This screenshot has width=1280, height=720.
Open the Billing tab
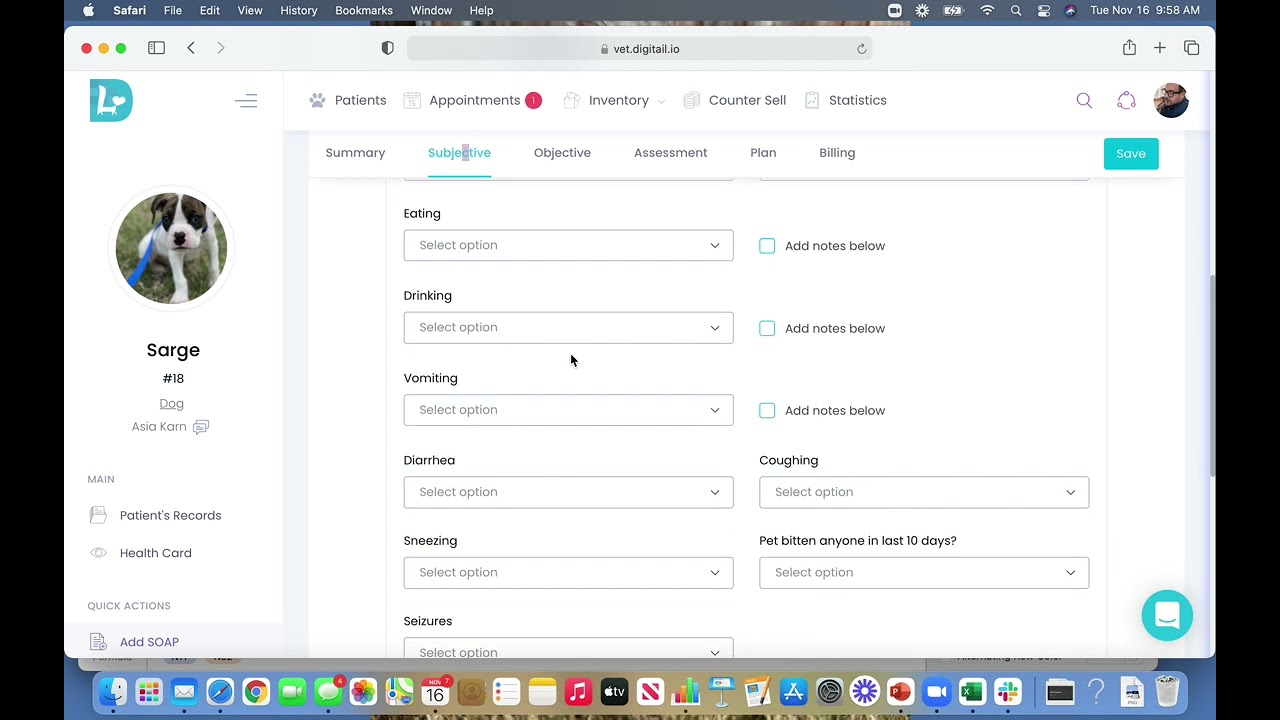[x=837, y=153]
